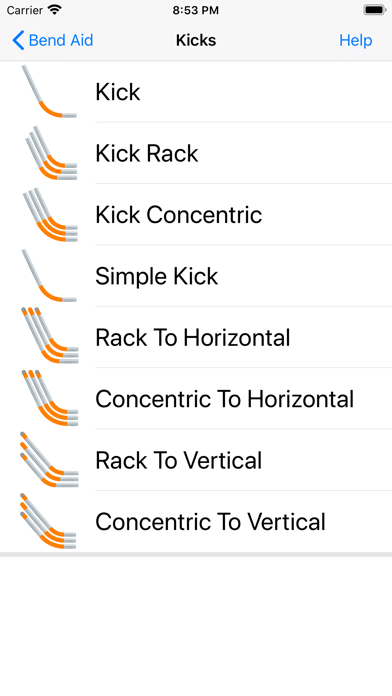Open the Rack To Horizontal icon
This screenshot has width=392, height=696.
click(50, 336)
